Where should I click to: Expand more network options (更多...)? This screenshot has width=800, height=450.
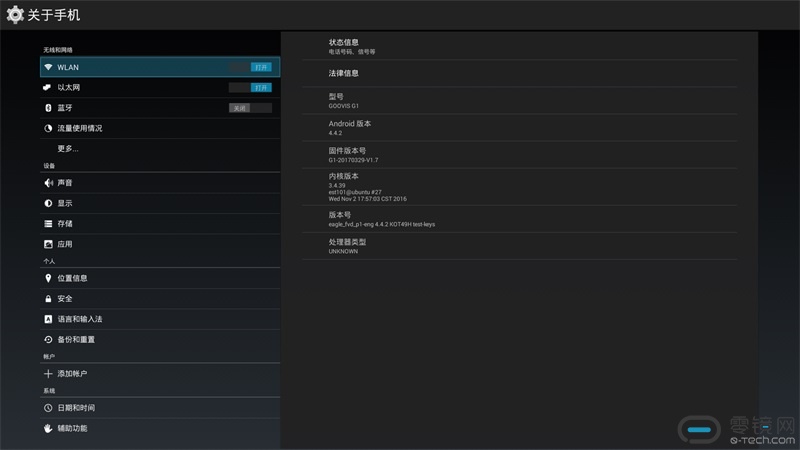pos(68,148)
